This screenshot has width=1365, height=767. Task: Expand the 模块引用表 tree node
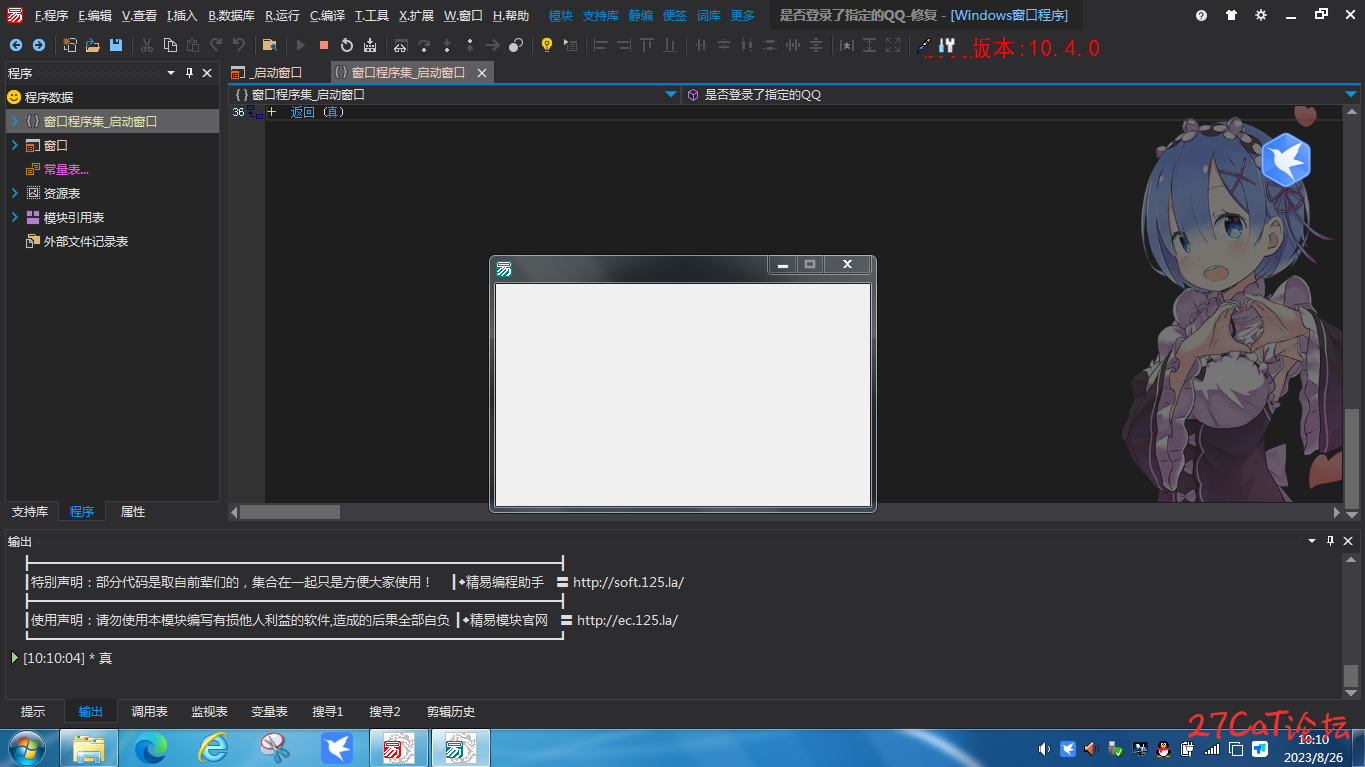point(14,217)
